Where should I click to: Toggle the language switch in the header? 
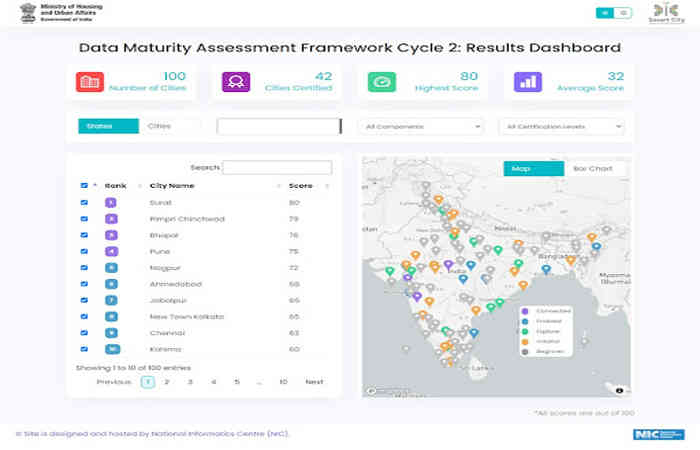(x=614, y=13)
